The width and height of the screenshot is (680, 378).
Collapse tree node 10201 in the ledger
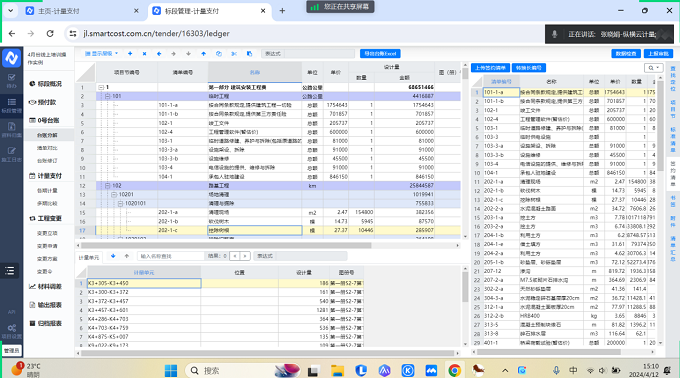point(114,195)
